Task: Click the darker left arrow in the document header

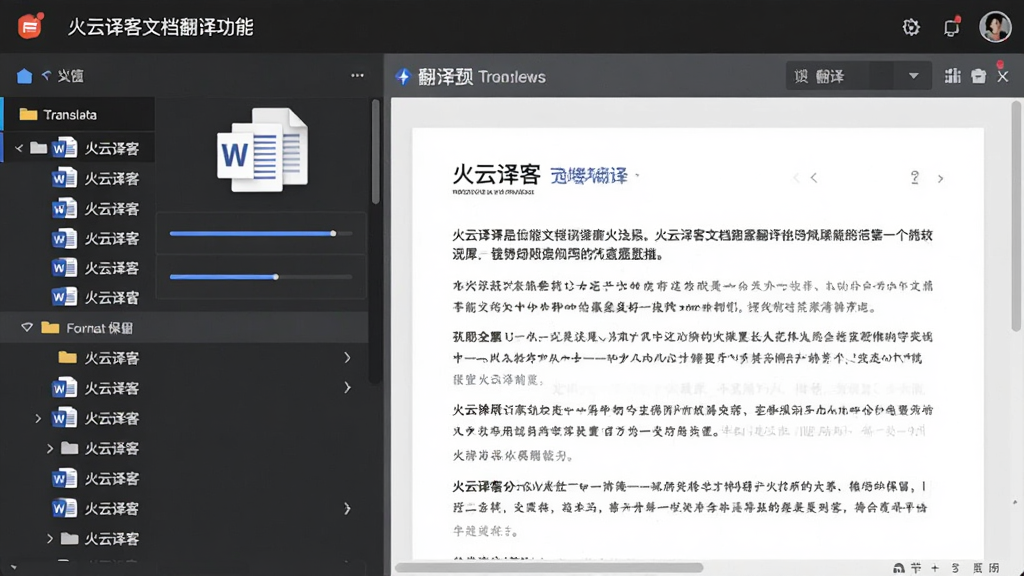Action: (814, 178)
